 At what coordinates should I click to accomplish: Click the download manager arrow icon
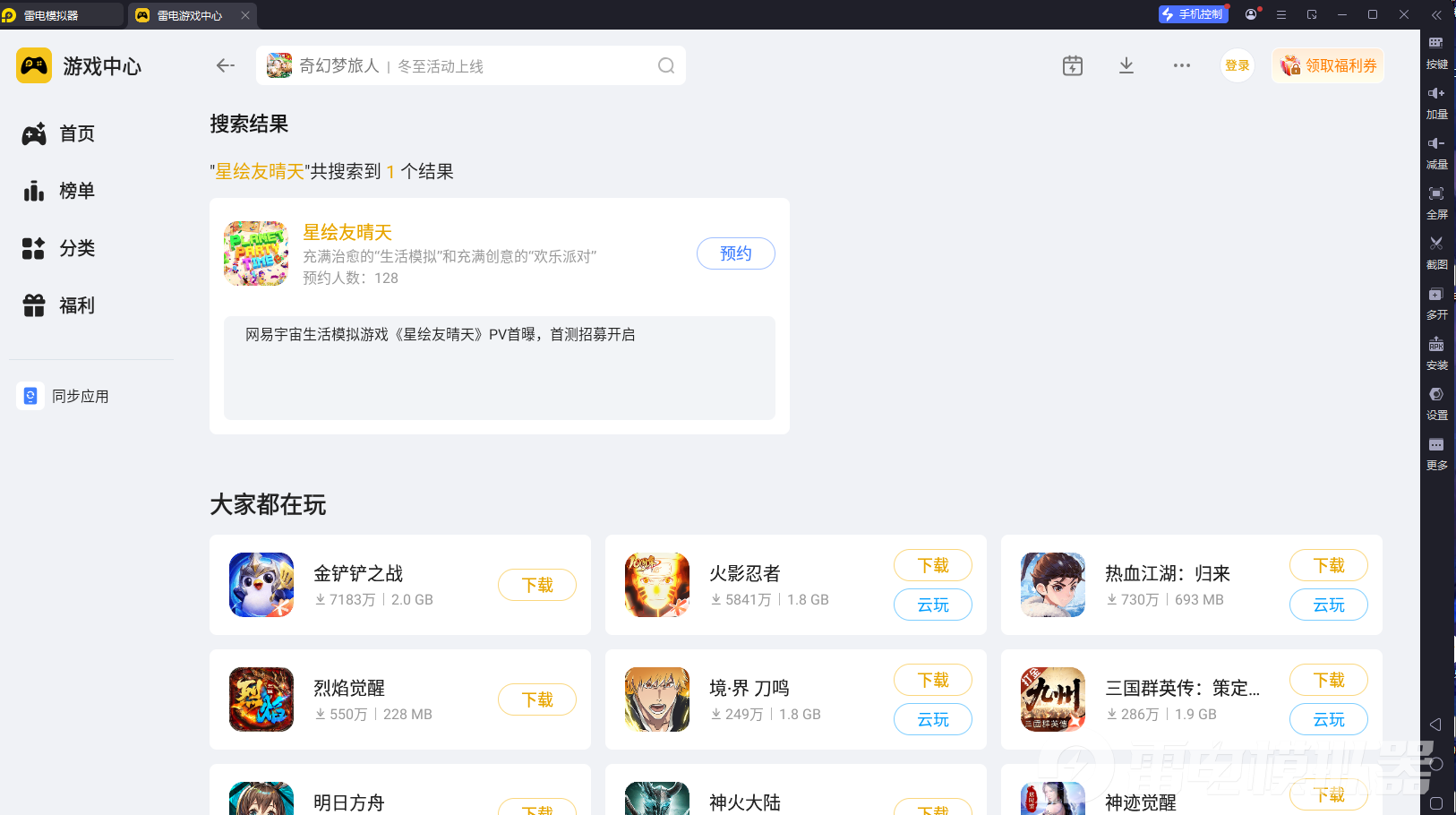[1126, 64]
